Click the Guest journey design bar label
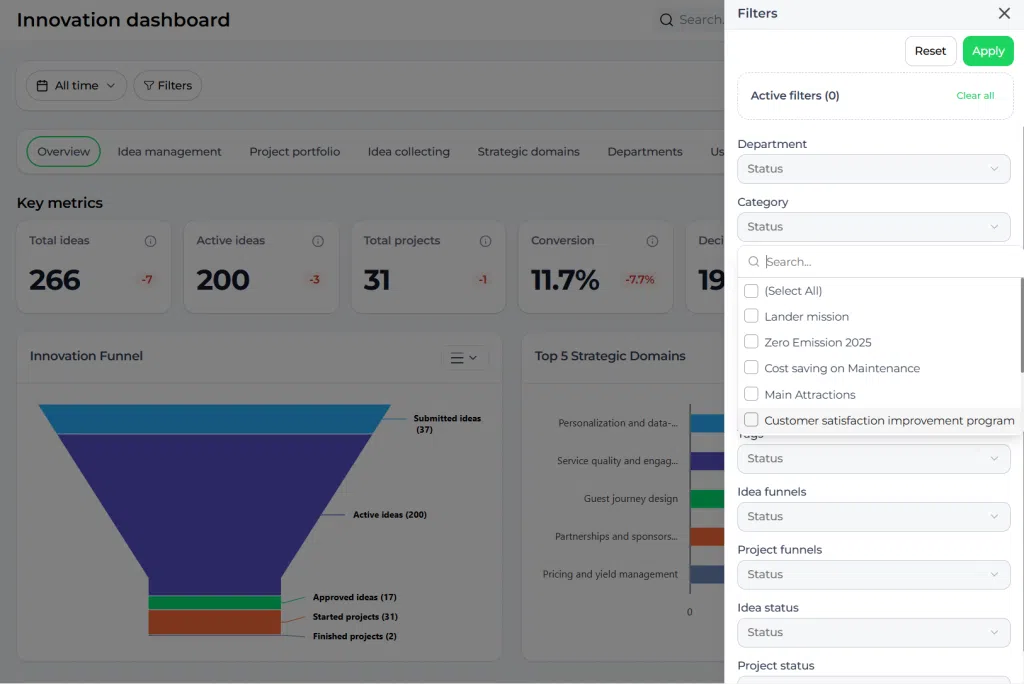This screenshot has height=684, width=1024. pyautogui.click(x=631, y=498)
